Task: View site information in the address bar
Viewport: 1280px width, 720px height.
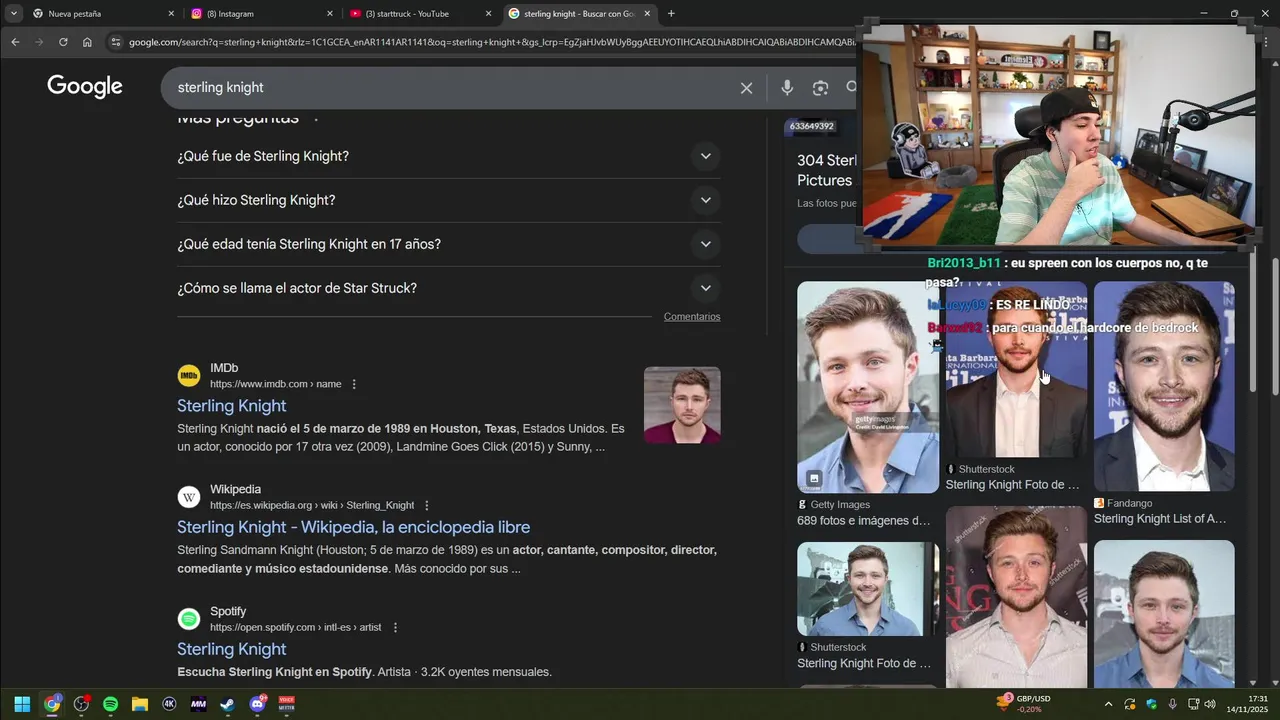Action: point(116,42)
